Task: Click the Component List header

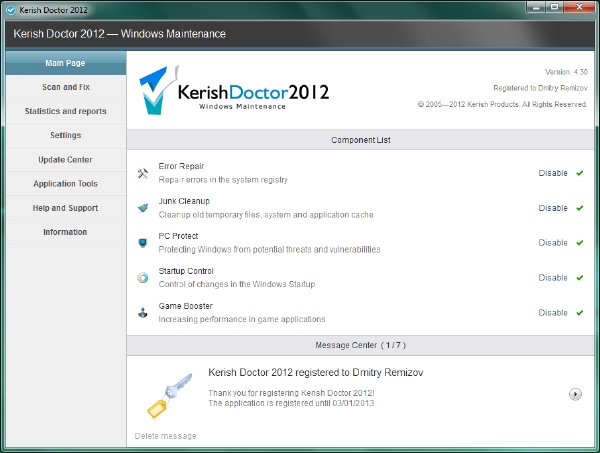Action: (x=361, y=140)
